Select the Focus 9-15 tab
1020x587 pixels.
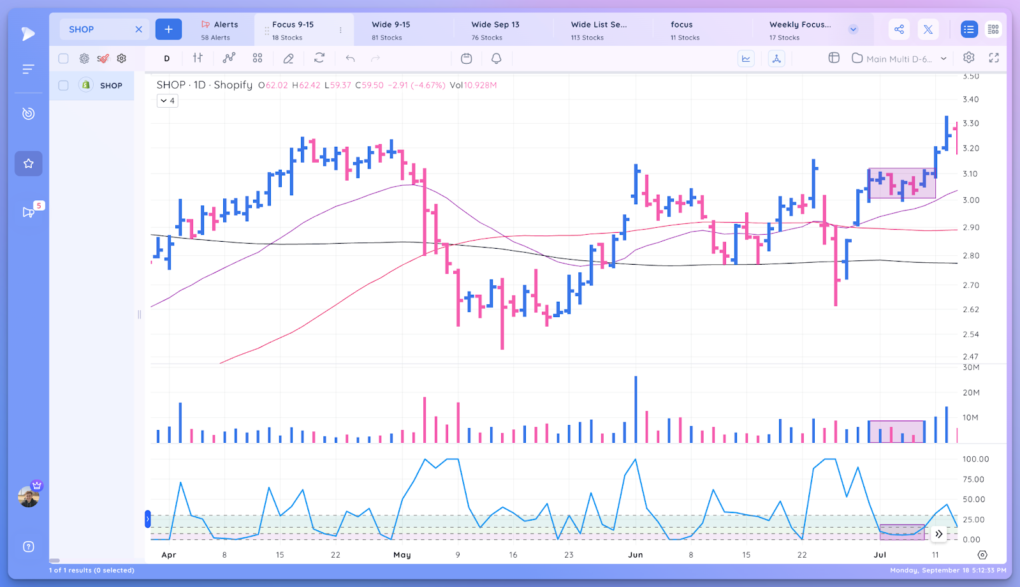[x=296, y=29]
